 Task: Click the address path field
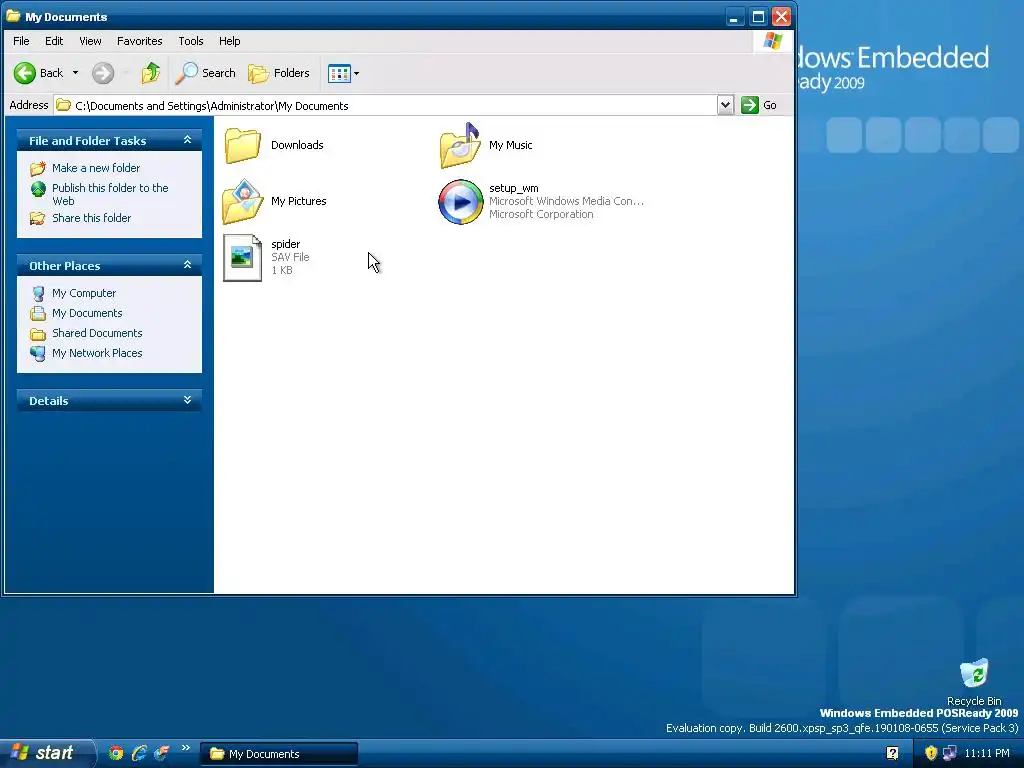pyautogui.click(x=385, y=105)
